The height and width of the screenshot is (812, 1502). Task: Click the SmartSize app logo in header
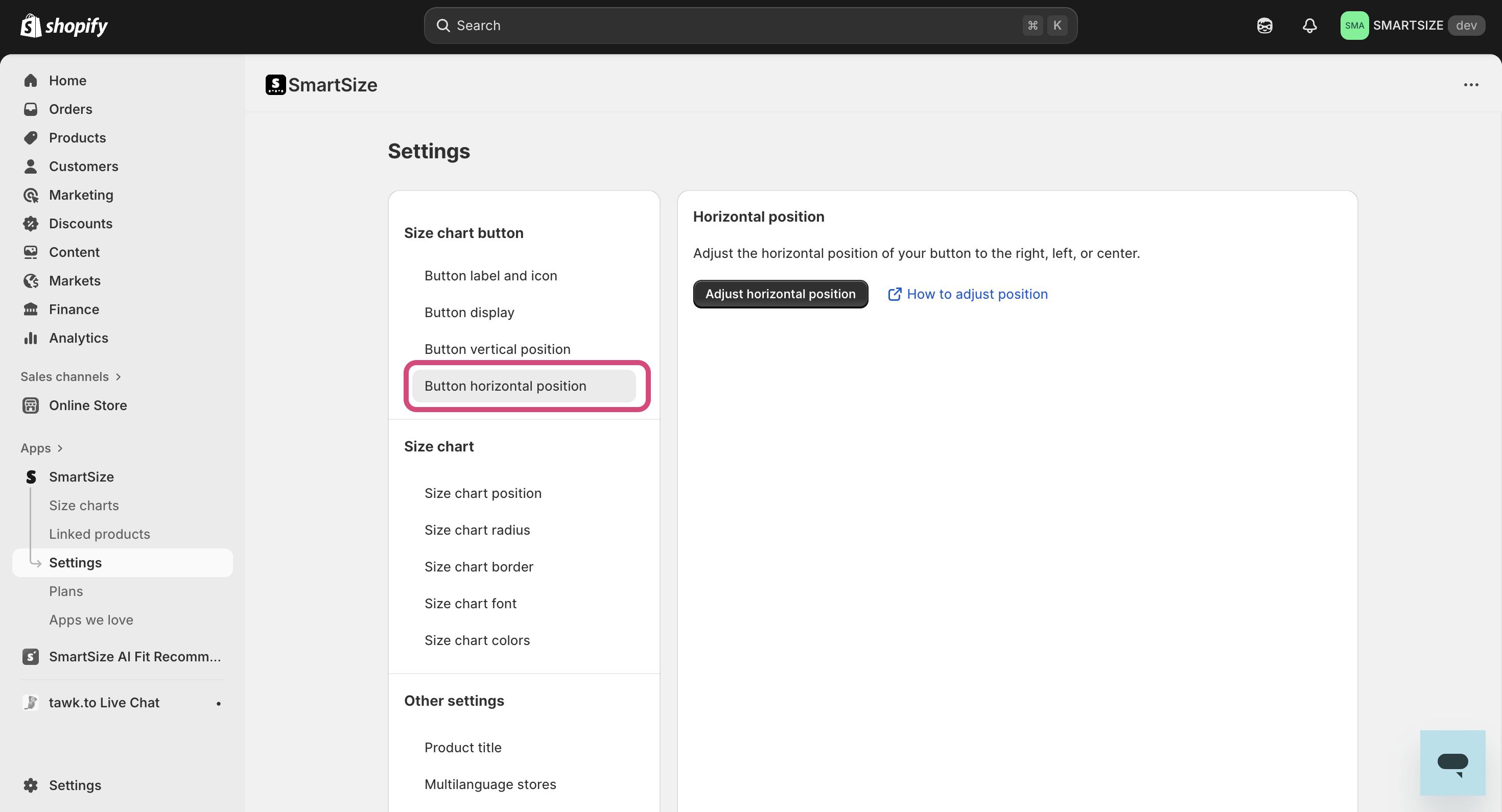point(275,85)
